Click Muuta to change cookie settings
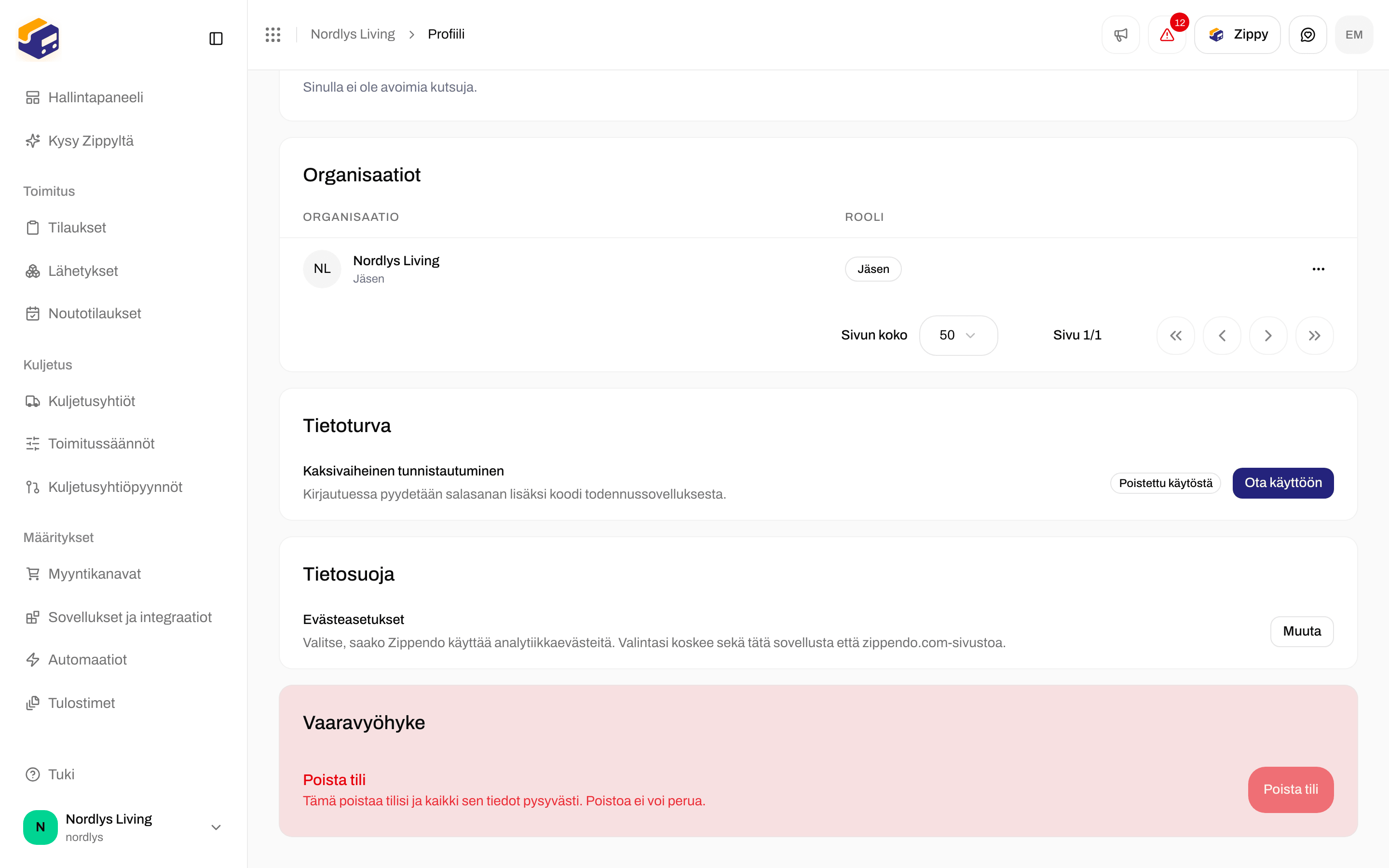 pos(1302,632)
